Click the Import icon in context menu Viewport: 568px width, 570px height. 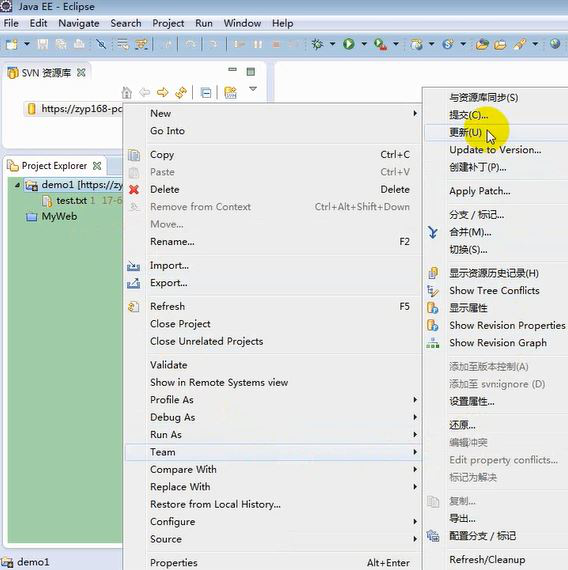click(x=133, y=266)
